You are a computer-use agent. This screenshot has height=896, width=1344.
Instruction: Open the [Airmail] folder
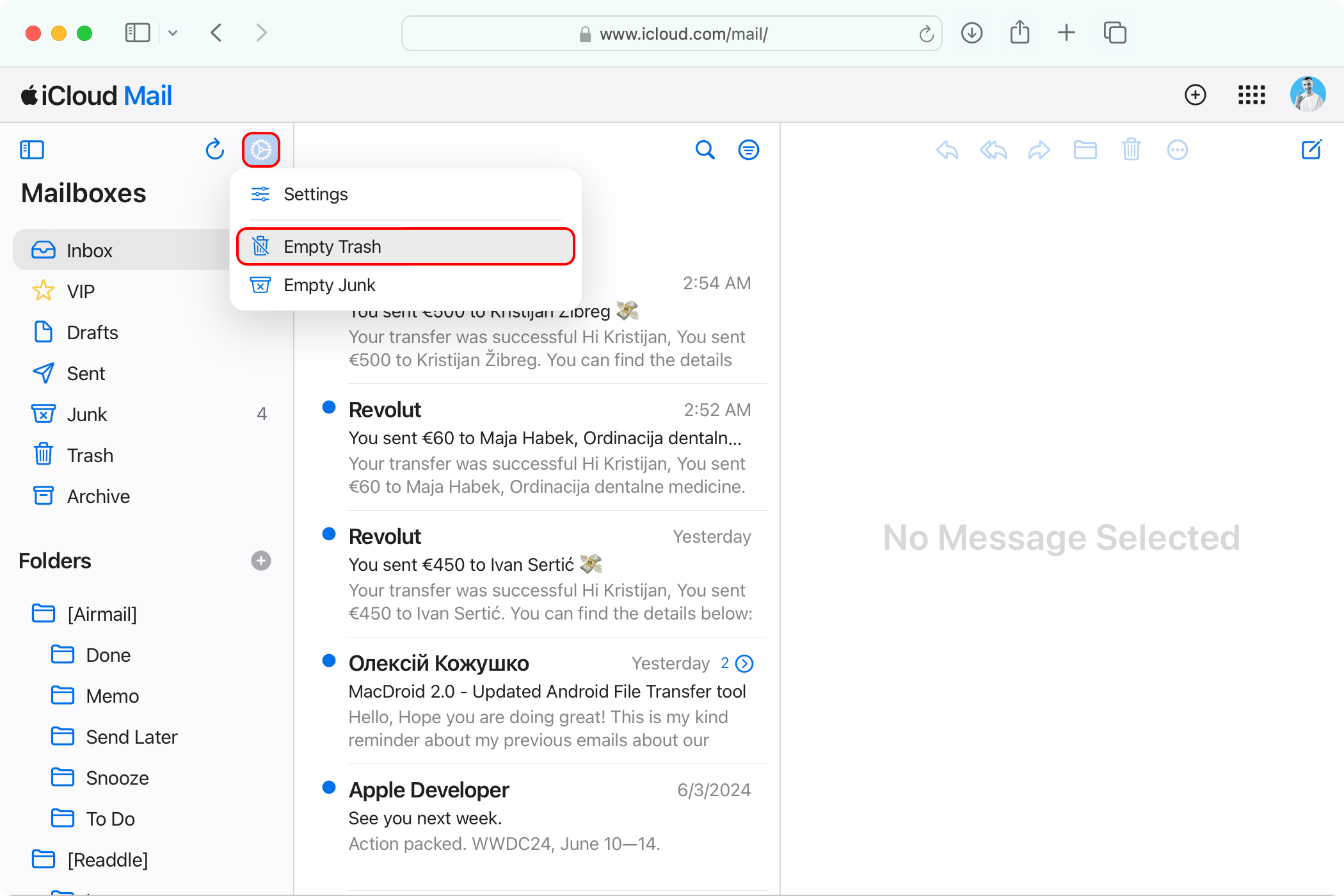tap(147, 614)
